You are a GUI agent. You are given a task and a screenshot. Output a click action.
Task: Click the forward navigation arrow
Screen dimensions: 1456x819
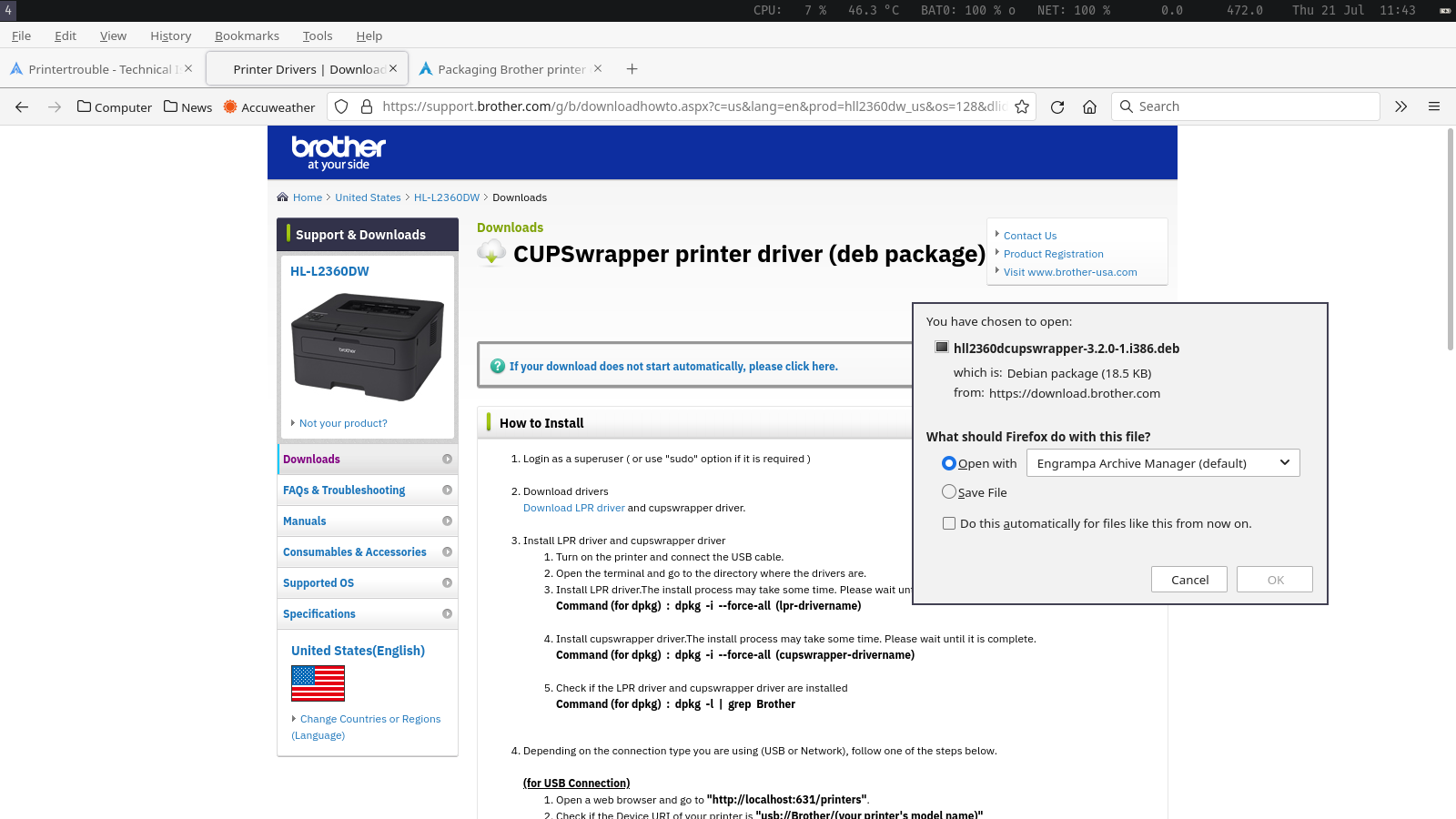tap(55, 106)
